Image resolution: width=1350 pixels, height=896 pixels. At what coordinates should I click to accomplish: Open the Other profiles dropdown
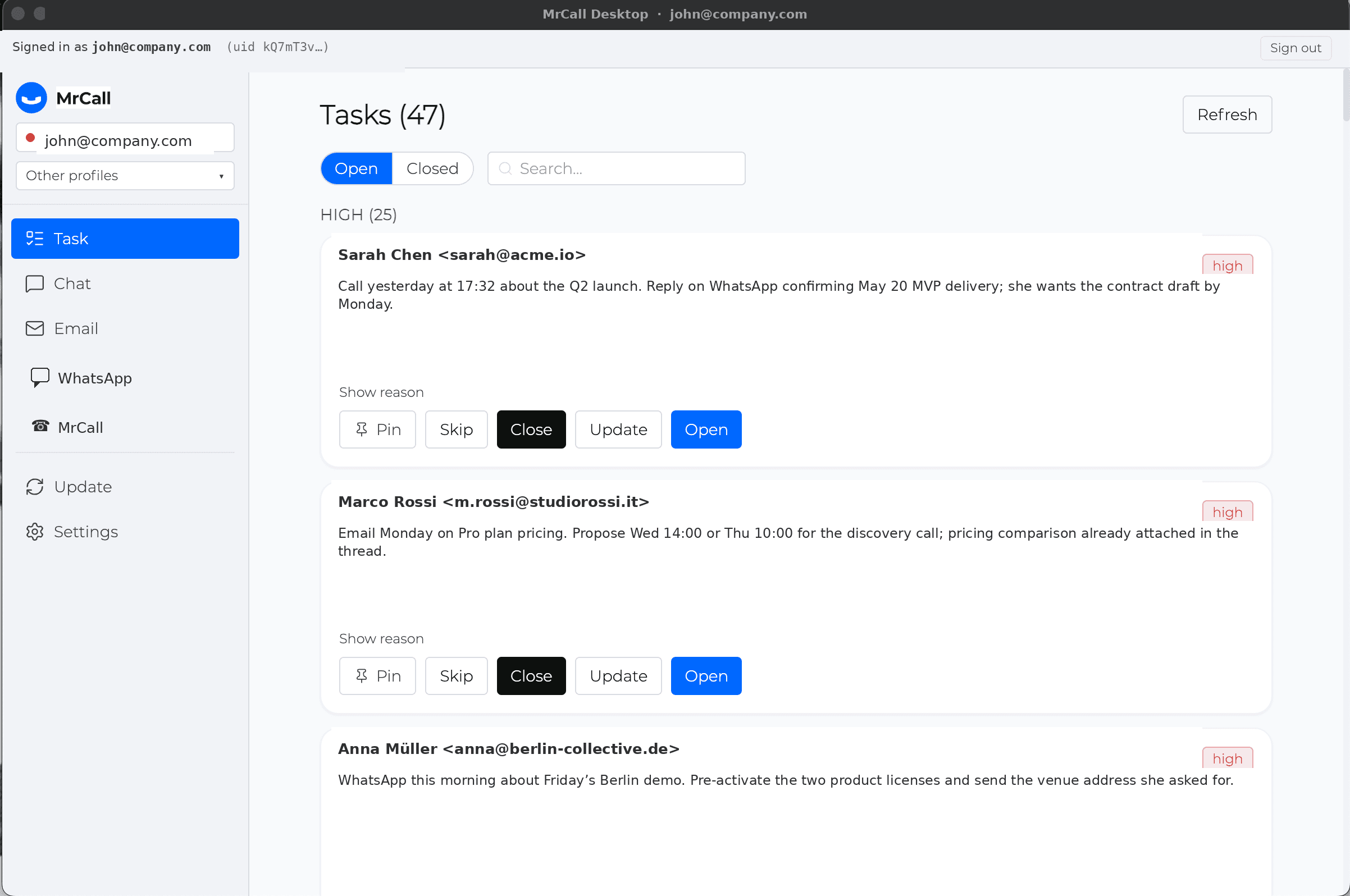[125, 175]
